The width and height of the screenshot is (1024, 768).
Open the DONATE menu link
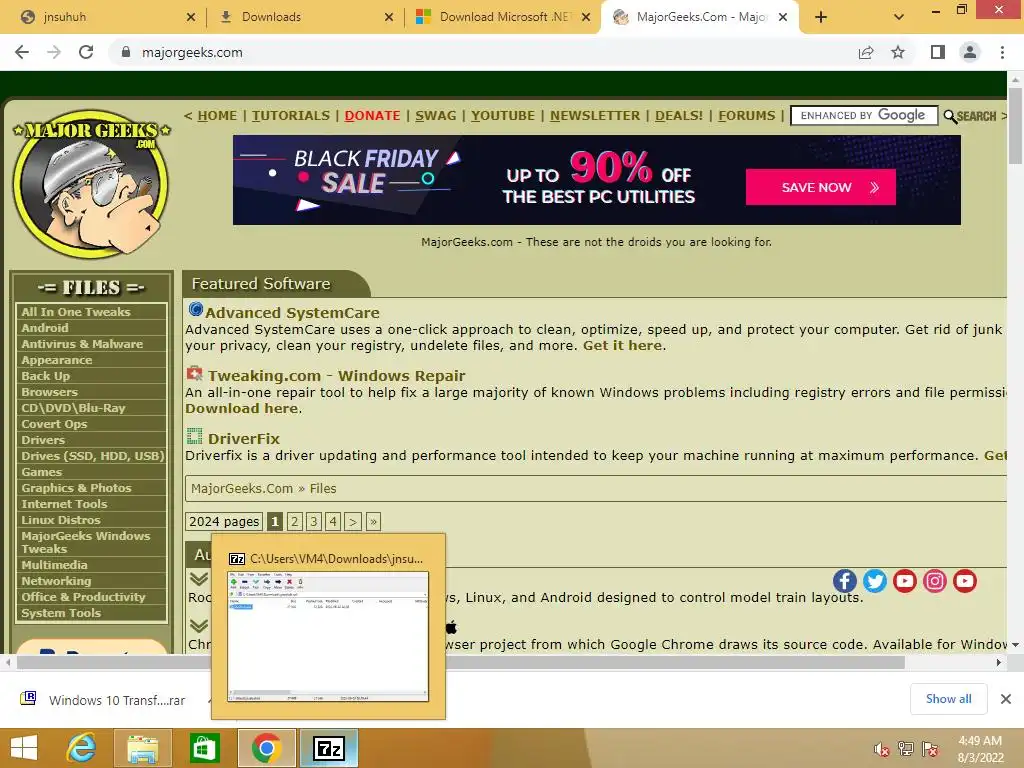coord(372,116)
